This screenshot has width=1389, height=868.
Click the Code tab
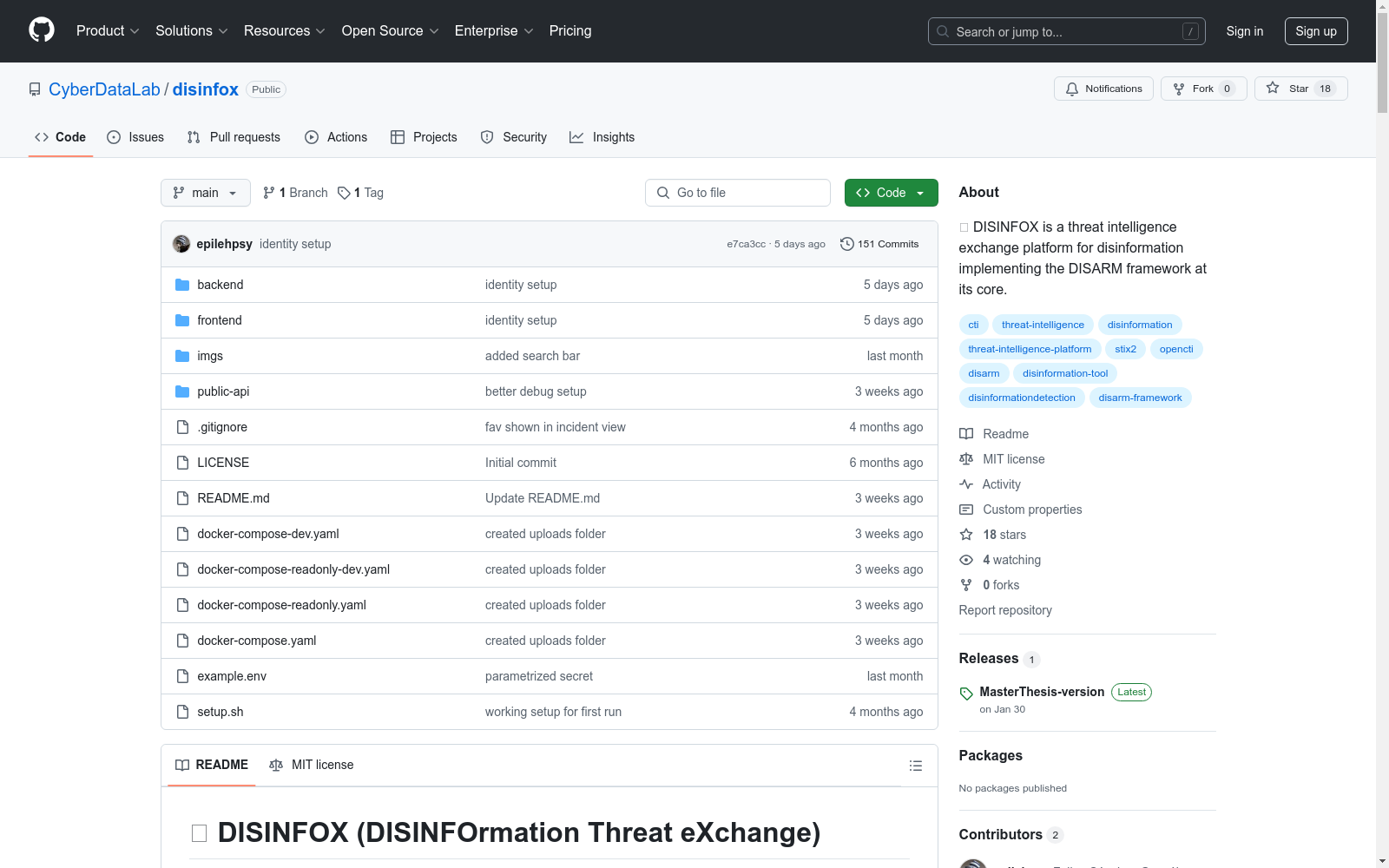pos(61,137)
